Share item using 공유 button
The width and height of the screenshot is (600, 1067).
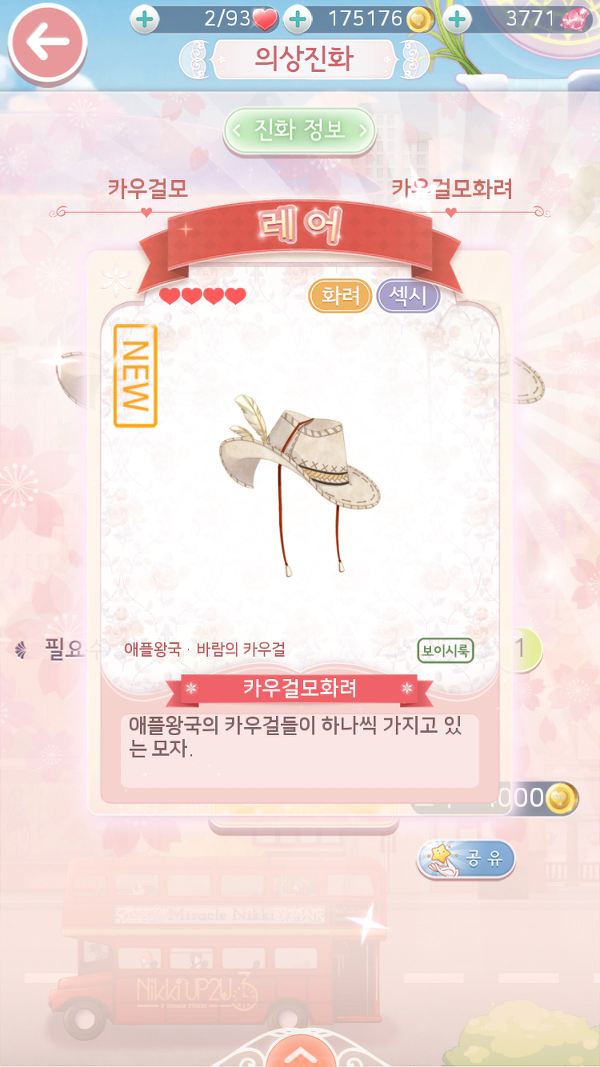click(x=466, y=859)
